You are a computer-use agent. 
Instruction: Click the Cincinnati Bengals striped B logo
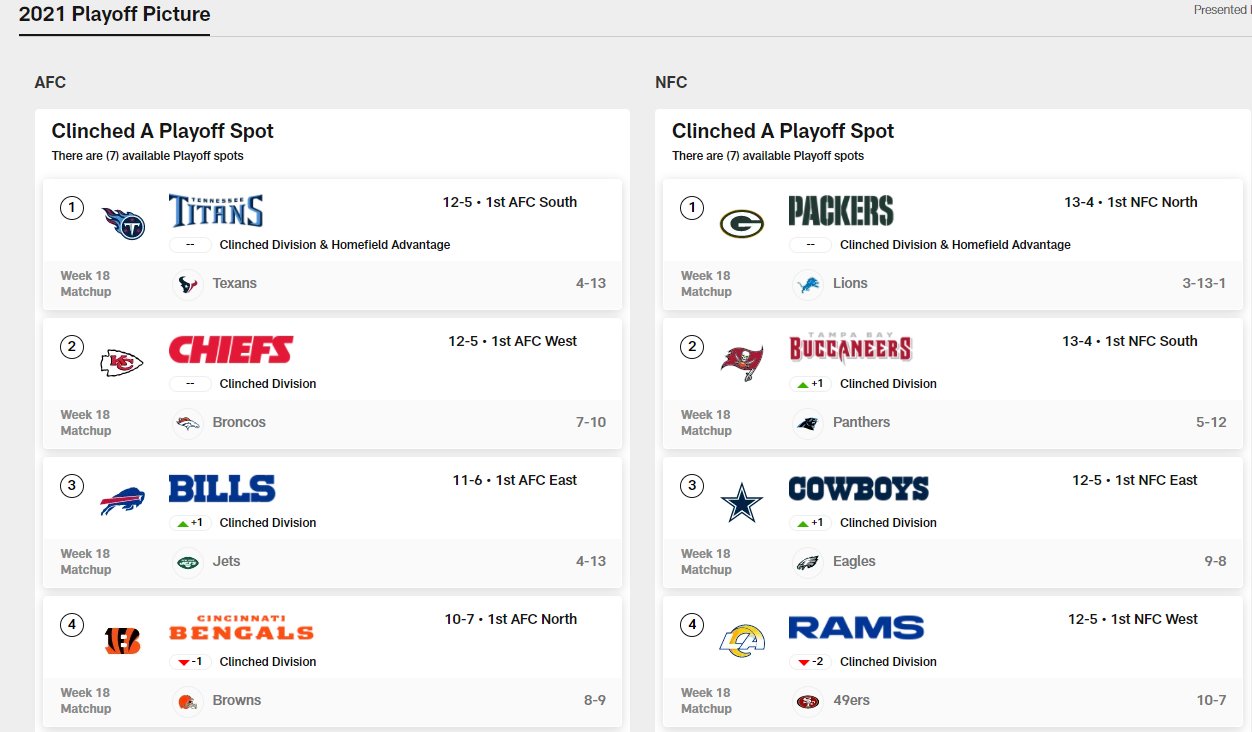tap(122, 640)
